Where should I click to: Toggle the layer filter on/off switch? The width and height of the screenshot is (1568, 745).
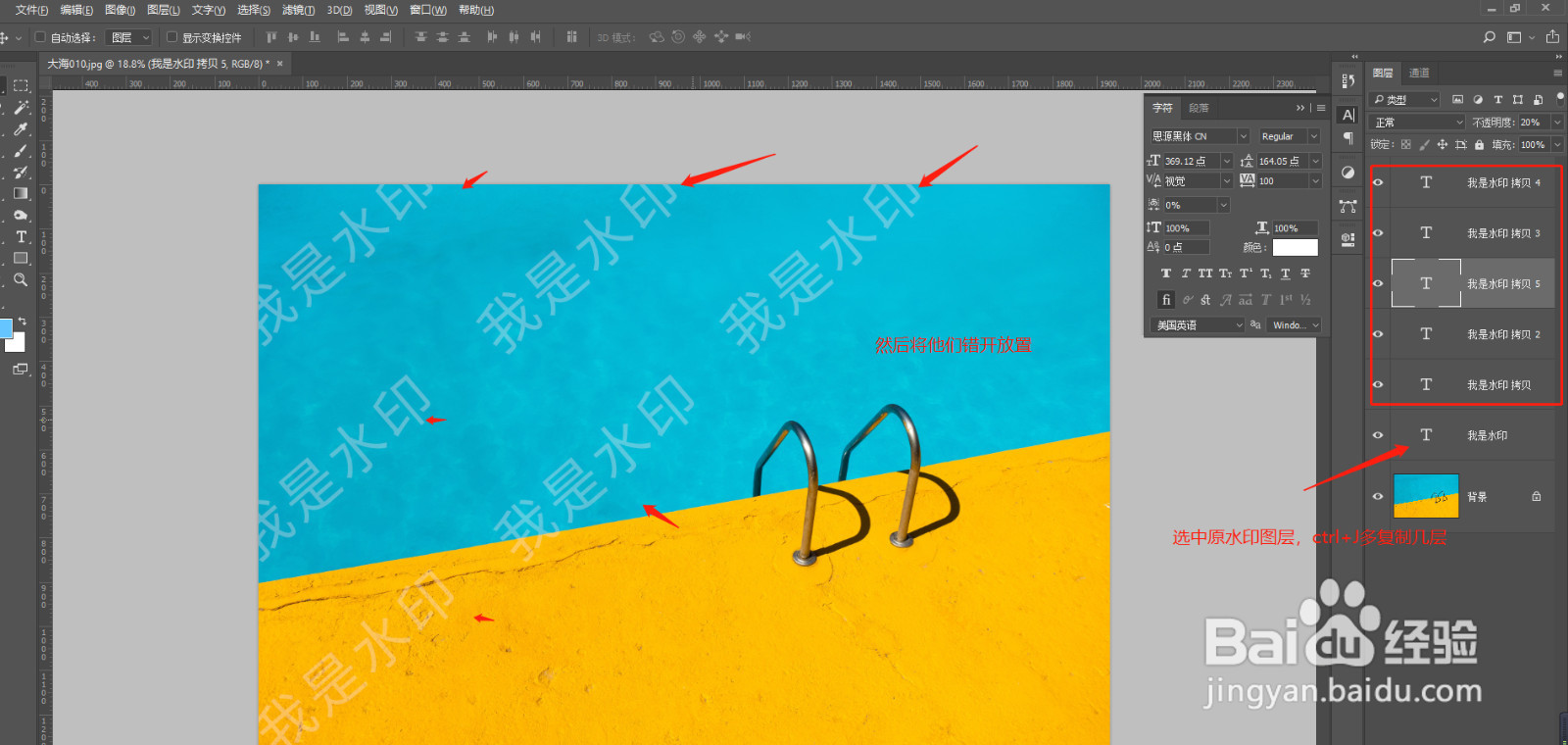coord(1559,98)
